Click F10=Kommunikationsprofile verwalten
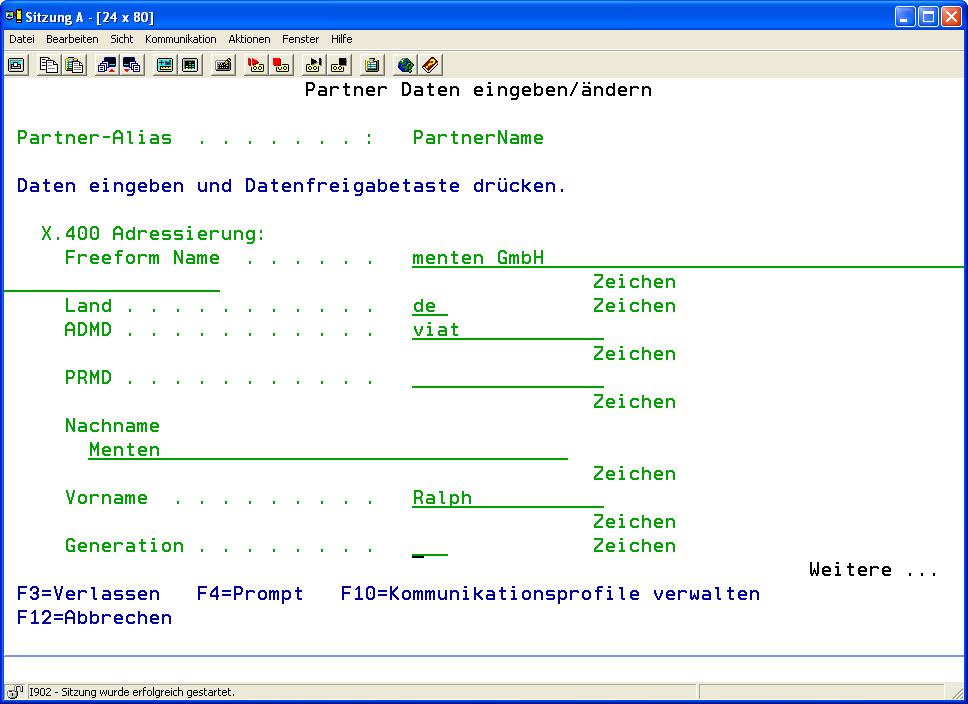The height and width of the screenshot is (704, 968). pyautogui.click(x=550, y=594)
